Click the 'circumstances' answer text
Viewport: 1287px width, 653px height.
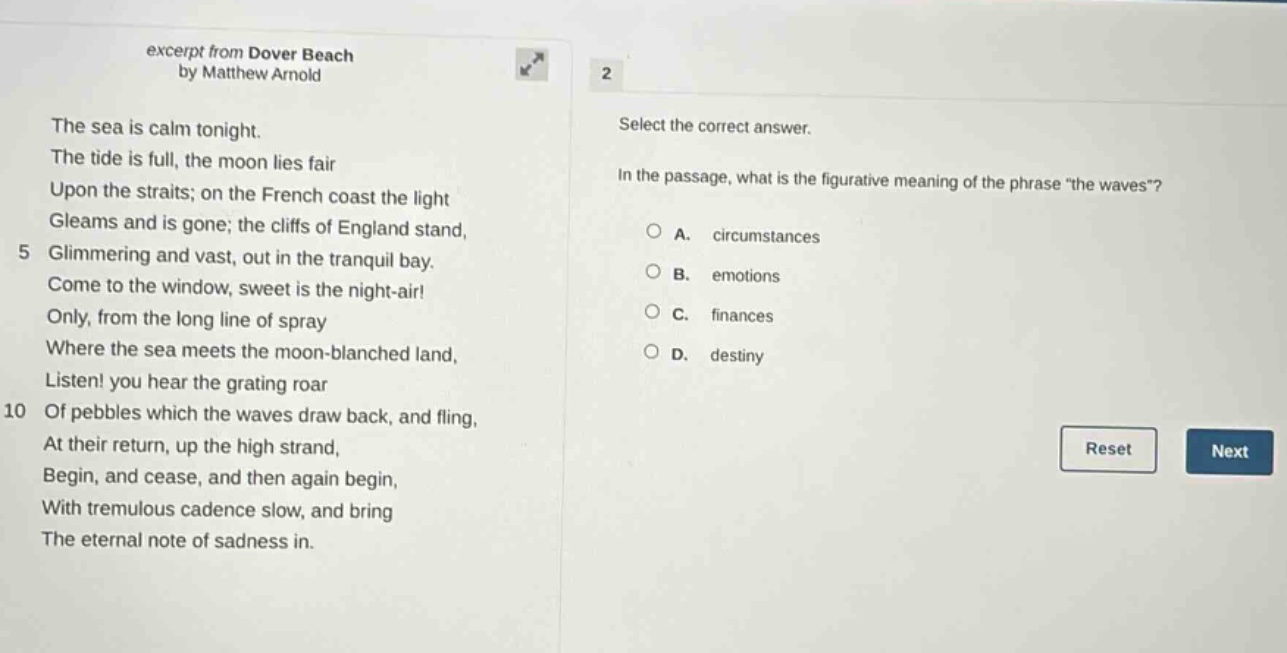766,237
